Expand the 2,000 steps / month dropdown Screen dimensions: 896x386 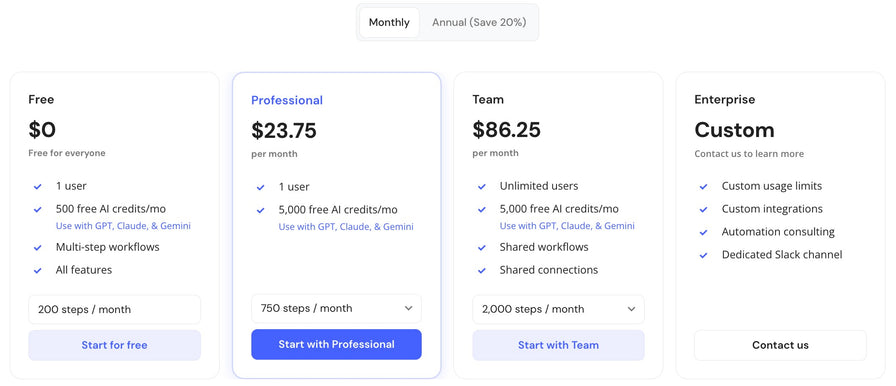tap(558, 309)
